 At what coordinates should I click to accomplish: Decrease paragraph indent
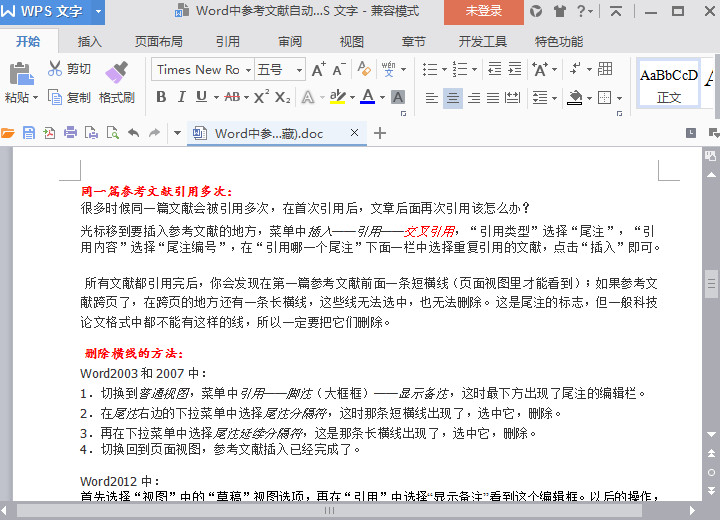(494, 69)
